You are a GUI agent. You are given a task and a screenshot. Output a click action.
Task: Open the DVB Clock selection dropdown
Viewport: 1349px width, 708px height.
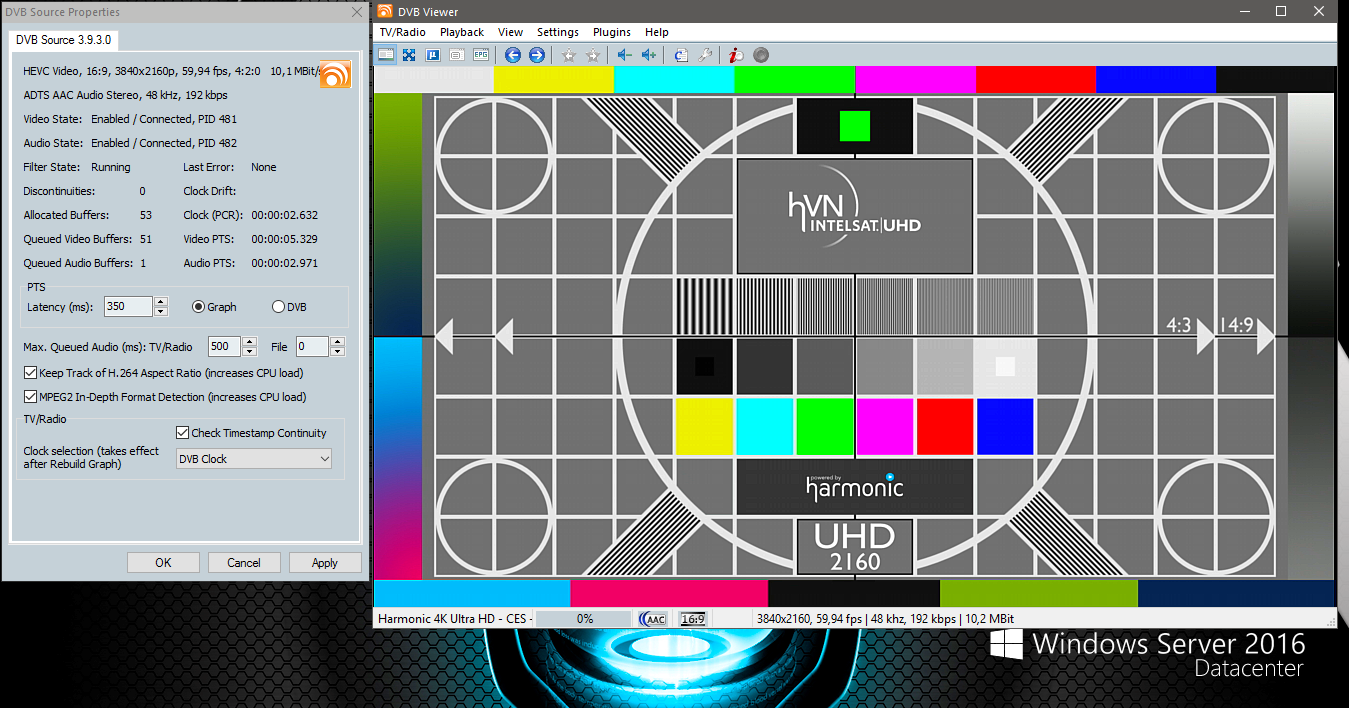tap(253, 459)
